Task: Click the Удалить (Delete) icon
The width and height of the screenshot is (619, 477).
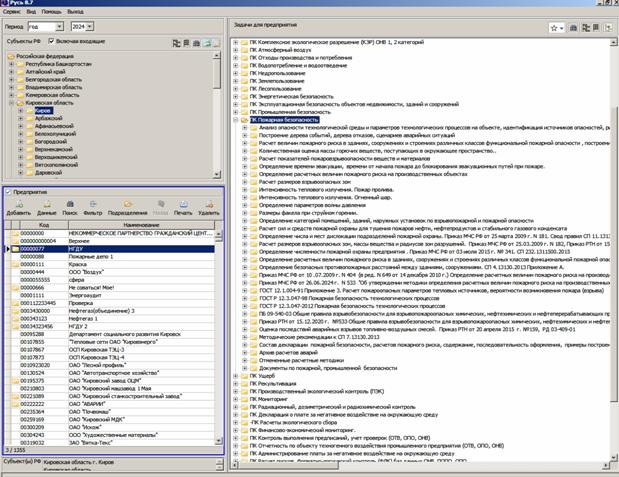Action: click(x=208, y=204)
